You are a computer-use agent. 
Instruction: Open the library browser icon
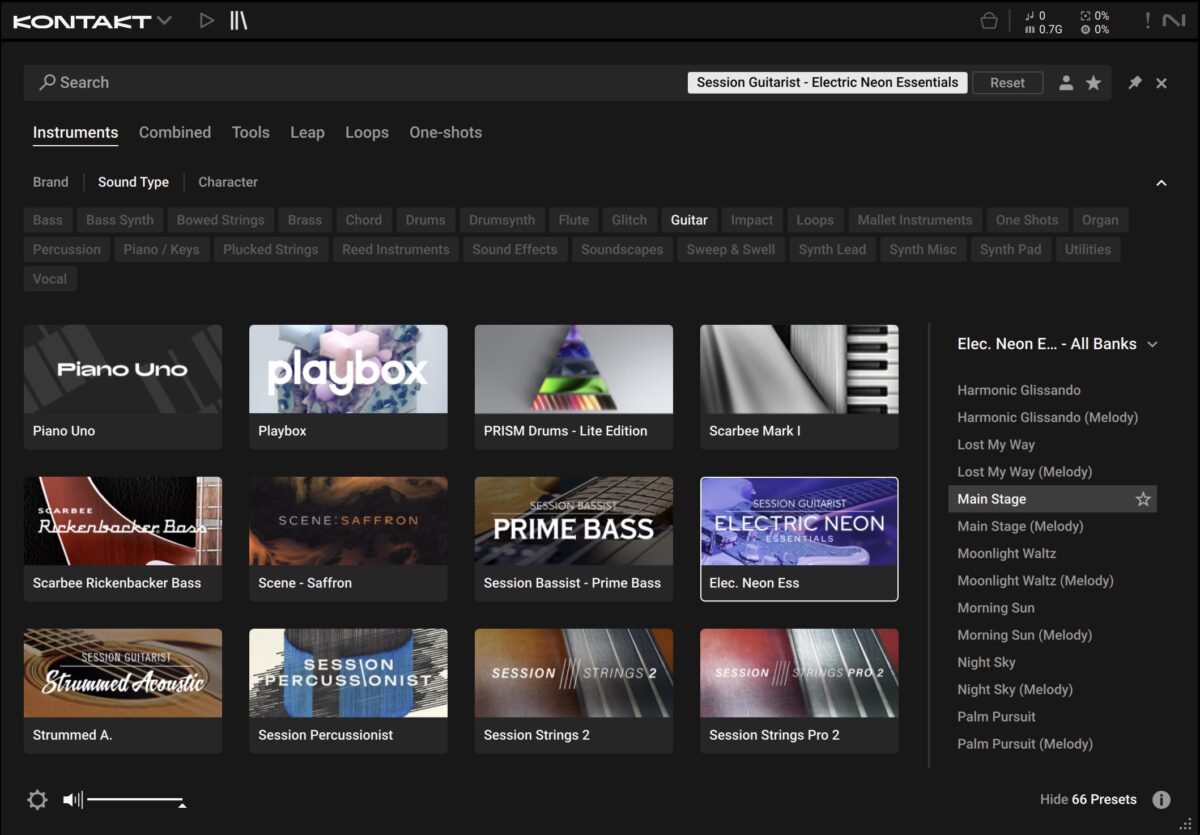click(x=238, y=21)
